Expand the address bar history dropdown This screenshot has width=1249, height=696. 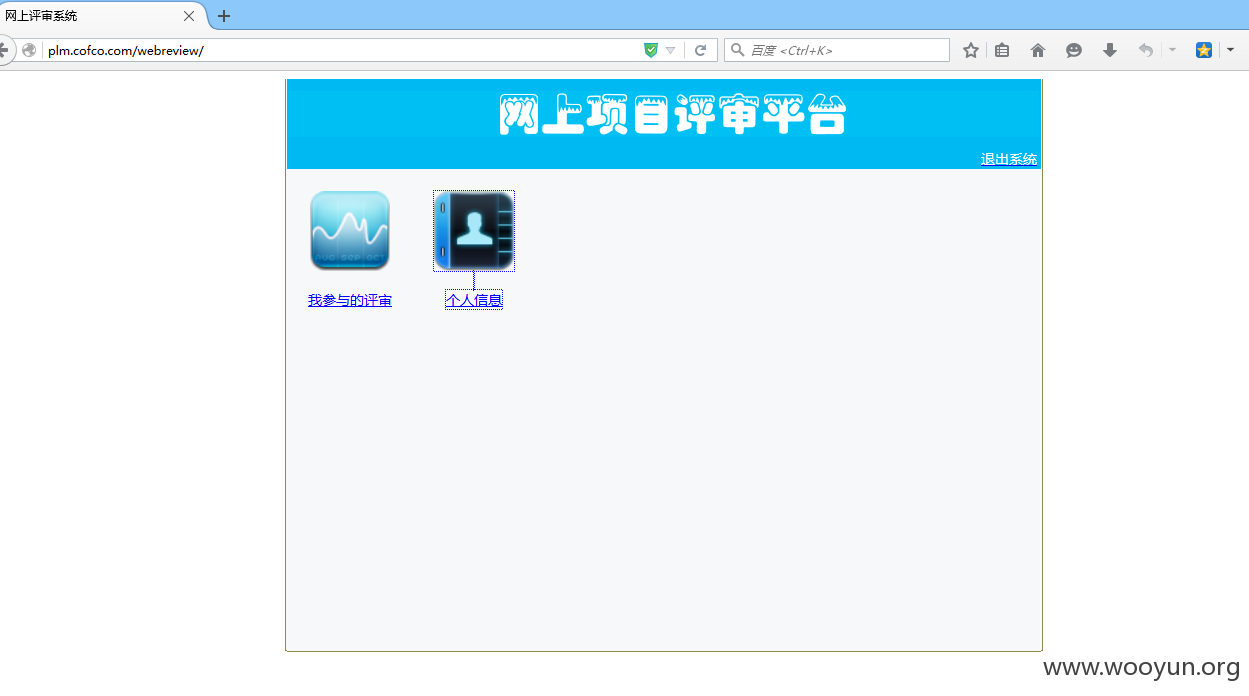671,50
